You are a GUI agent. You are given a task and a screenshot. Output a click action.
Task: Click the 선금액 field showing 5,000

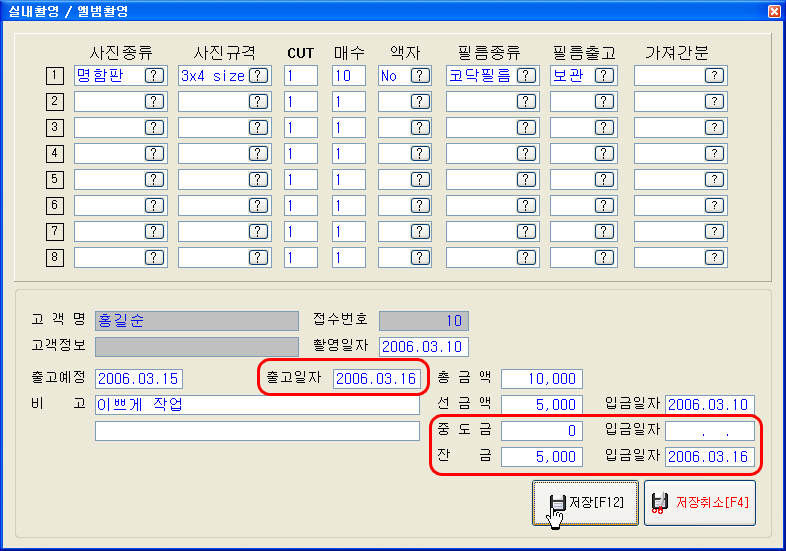tap(542, 405)
